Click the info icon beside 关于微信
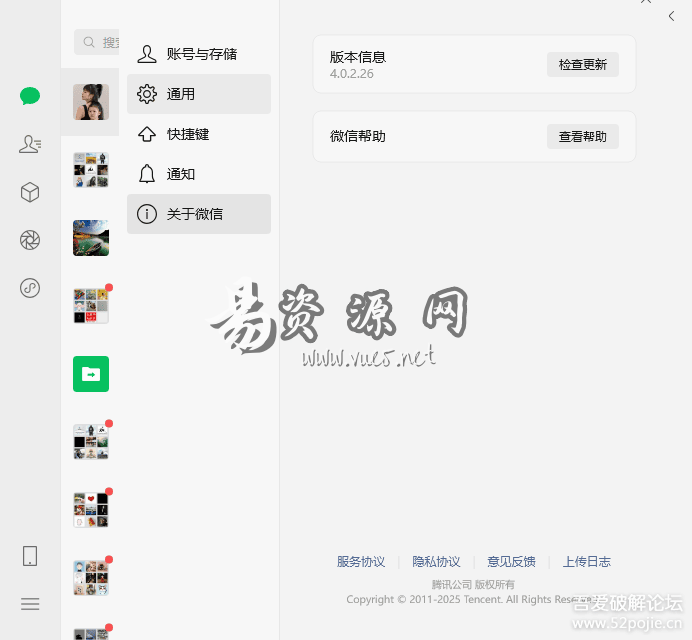This screenshot has height=640, width=692. point(147,214)
